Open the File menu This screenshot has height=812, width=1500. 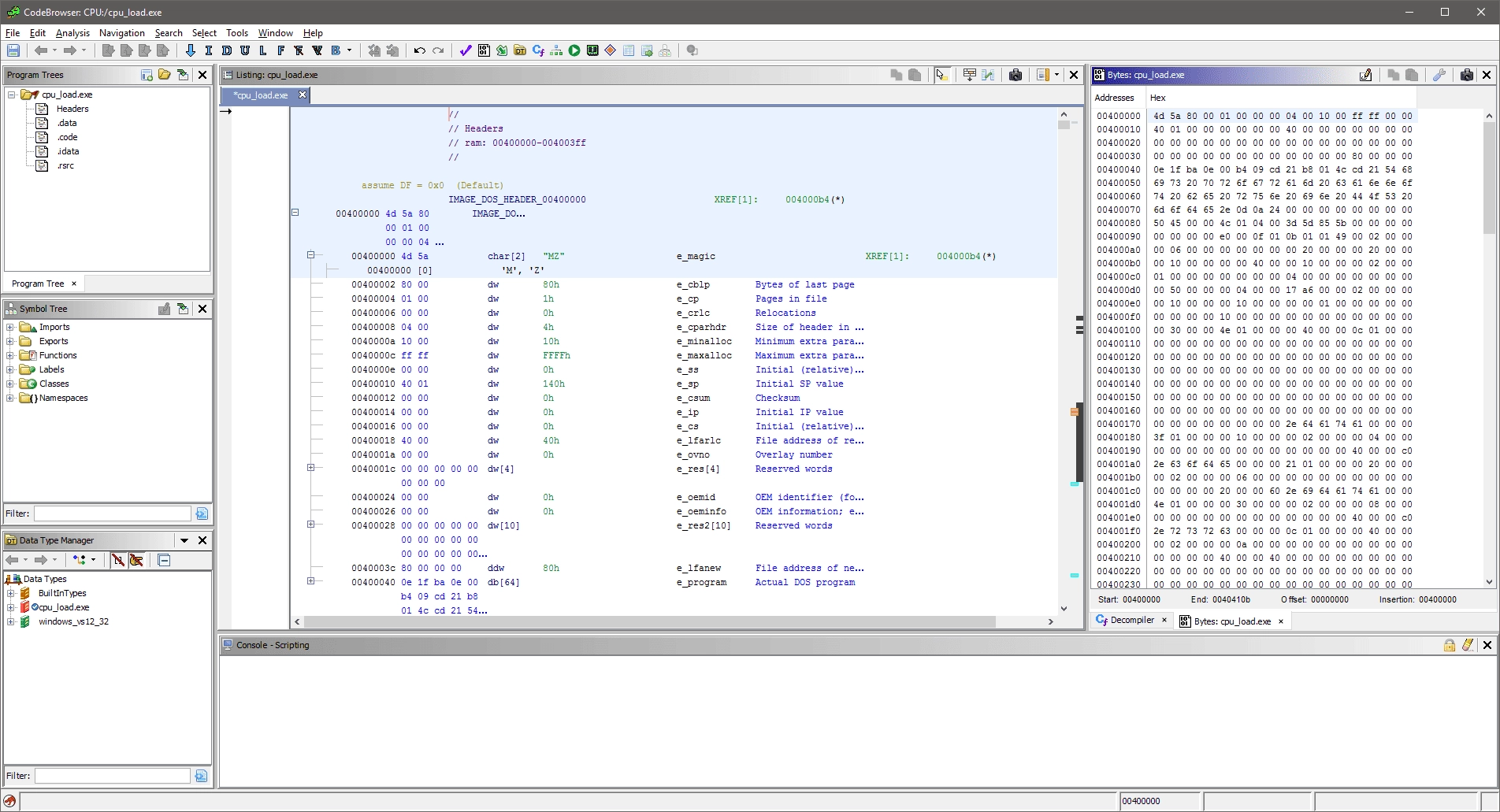(x=13, y=33)
